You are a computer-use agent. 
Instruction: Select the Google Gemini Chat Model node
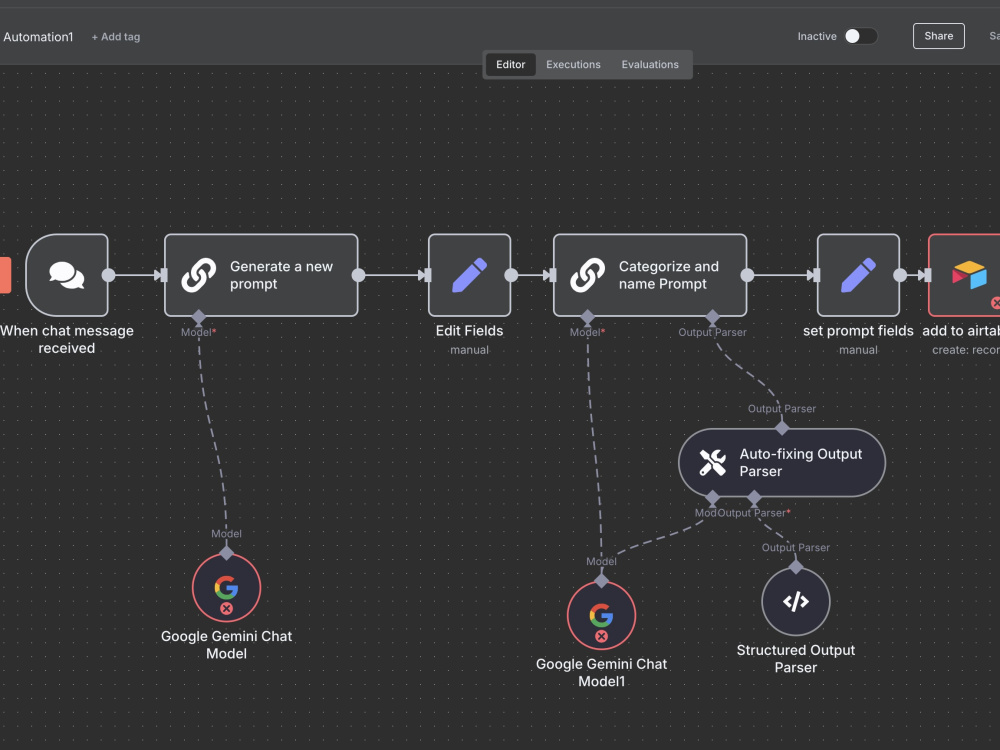pos(226,587)
